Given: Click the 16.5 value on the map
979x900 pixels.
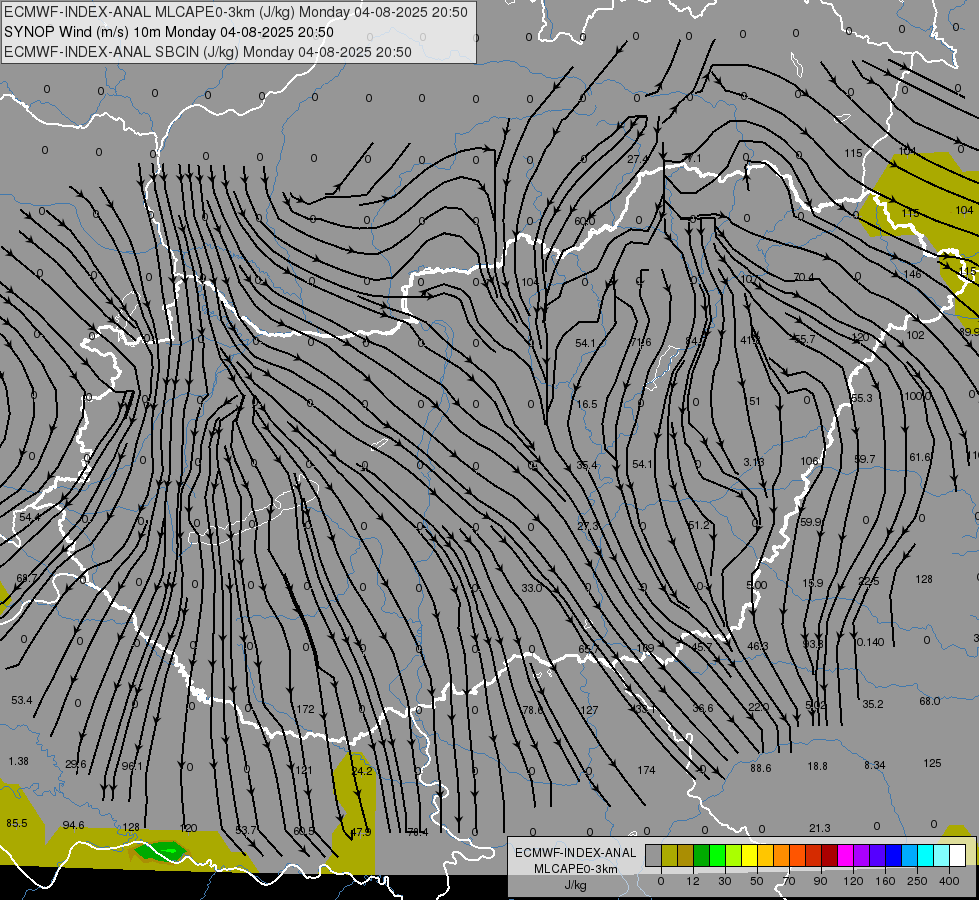Looking at the screenshot, I should tap(587, 404).
